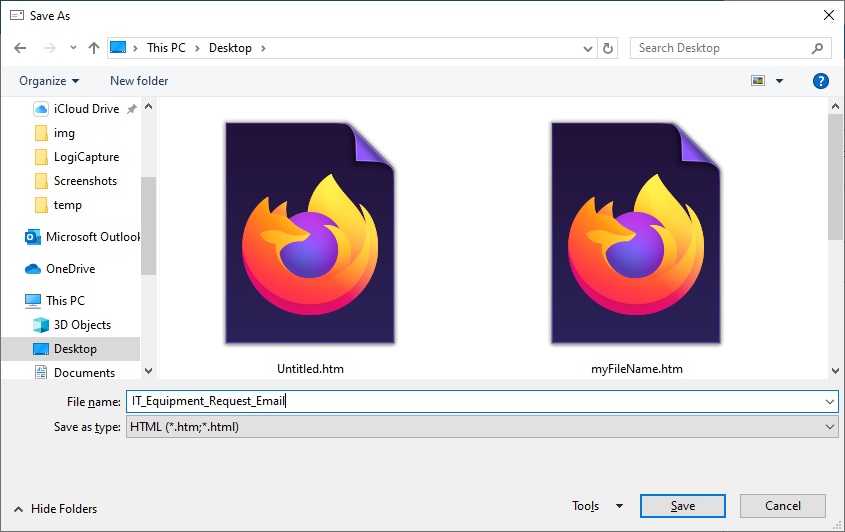Open the Tools menu
845x532 pixels.
click(x=597, y=506)
